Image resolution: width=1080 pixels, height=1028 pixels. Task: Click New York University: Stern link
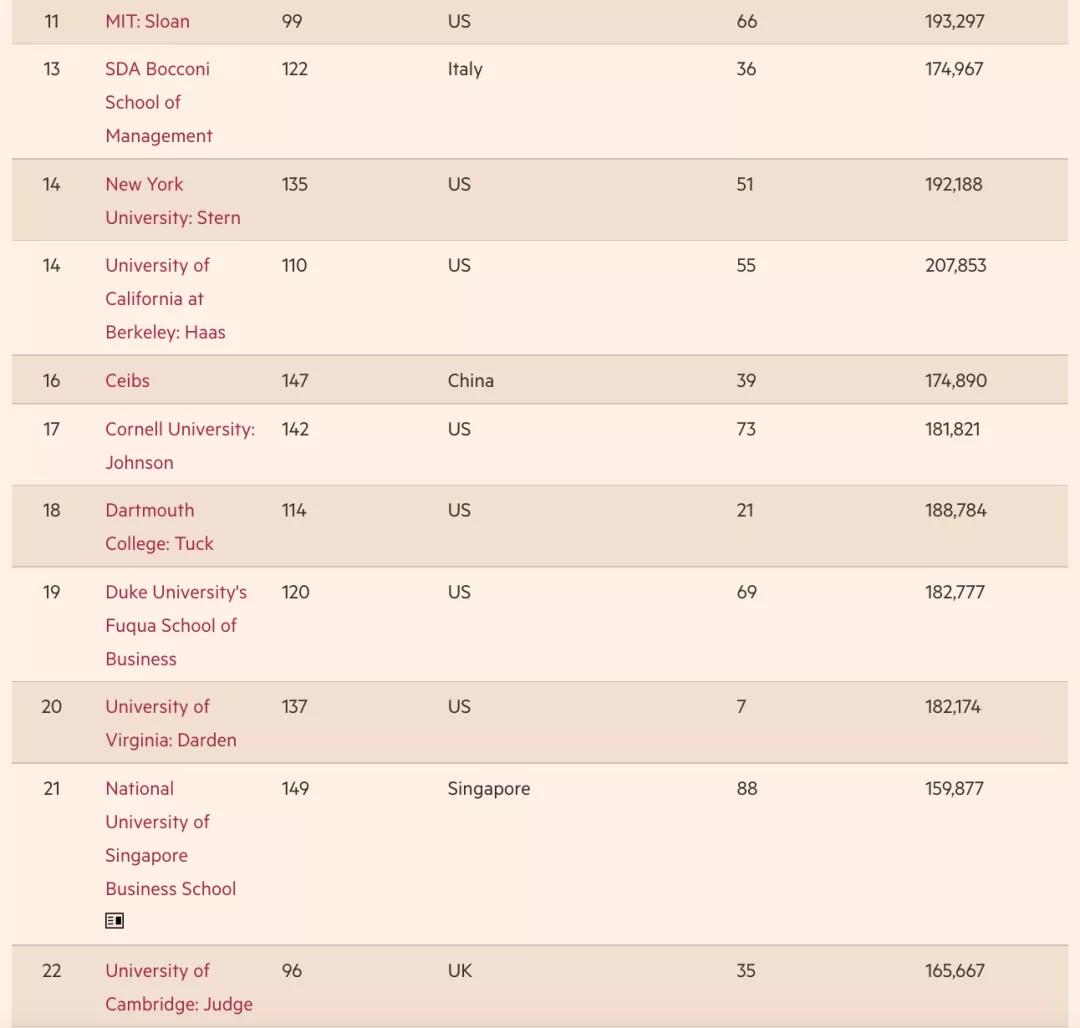[172, 201]
